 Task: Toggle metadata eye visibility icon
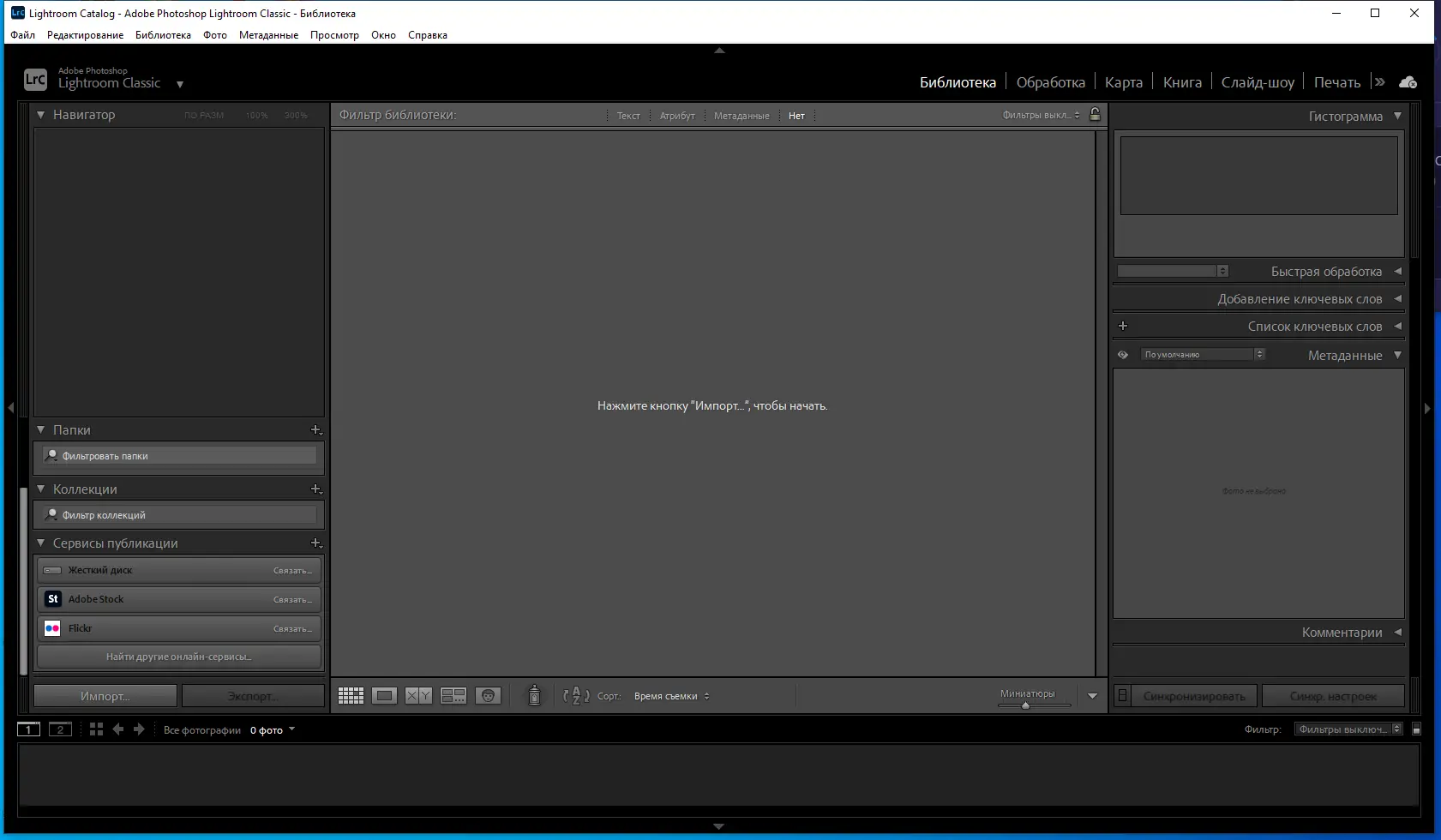coord(1123,355)
